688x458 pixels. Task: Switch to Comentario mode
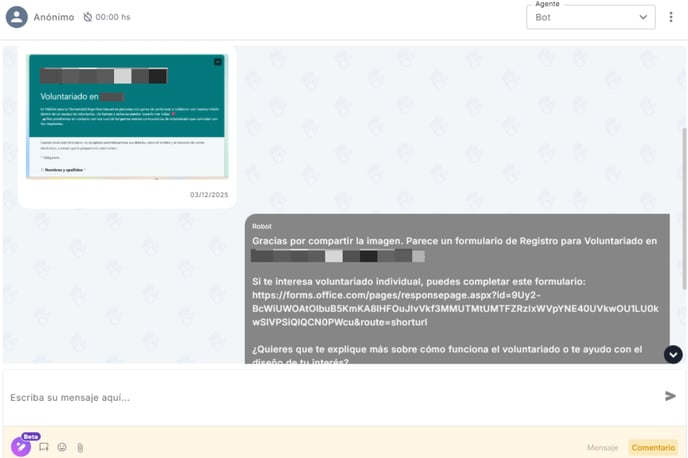[653, 447]
